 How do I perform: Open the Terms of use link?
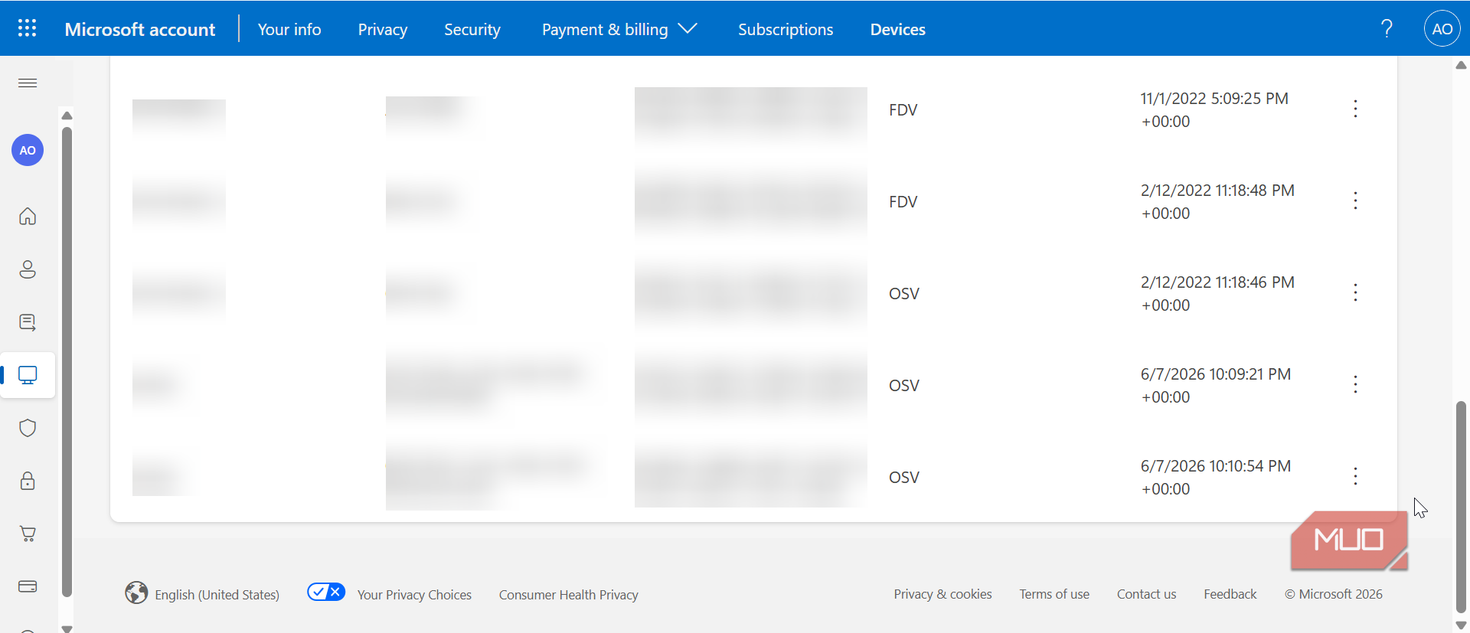[1054, 594]
